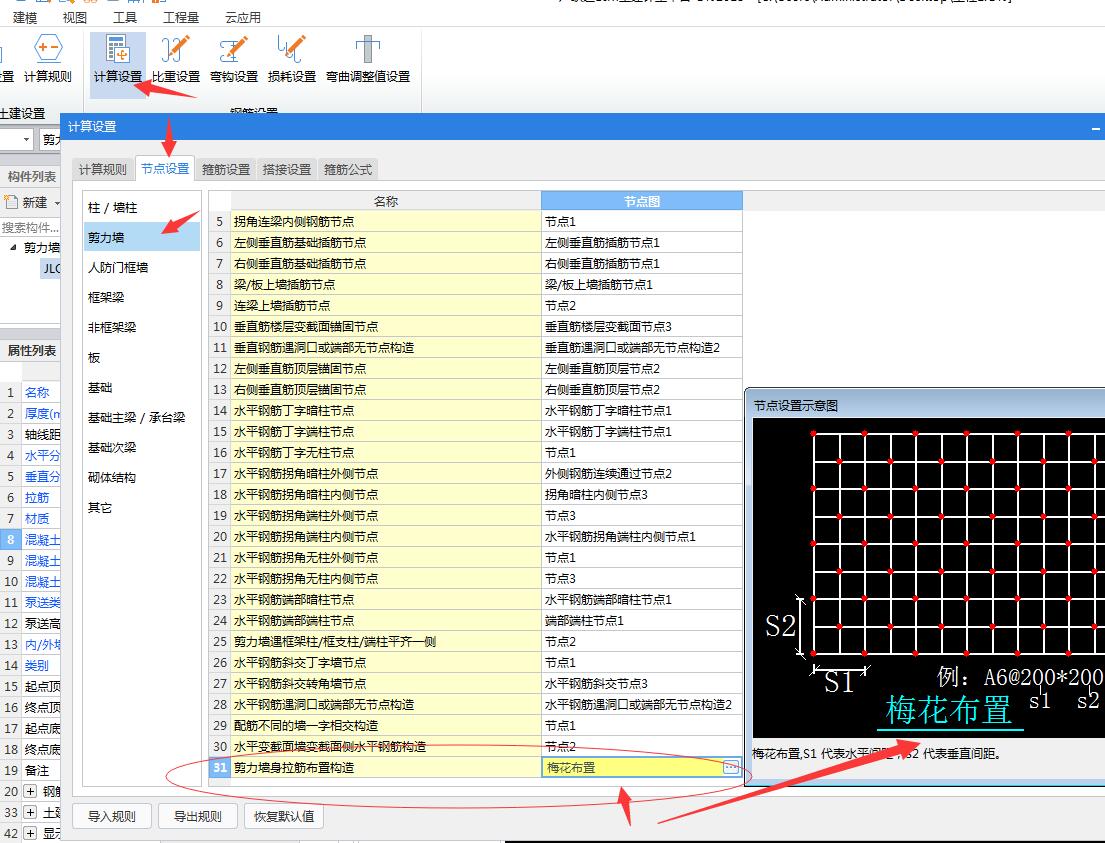Click 恢复默认值 button
This screenshot has width=1105, height=843.
pyautogui.click(x=283, y=816)
